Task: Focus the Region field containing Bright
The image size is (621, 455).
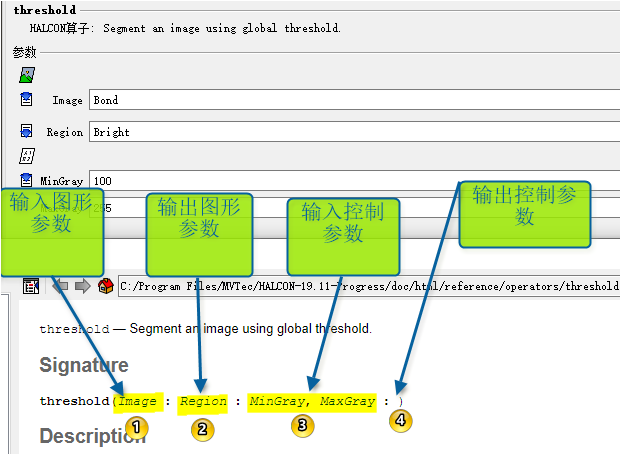Action: (x=354, y=131)
